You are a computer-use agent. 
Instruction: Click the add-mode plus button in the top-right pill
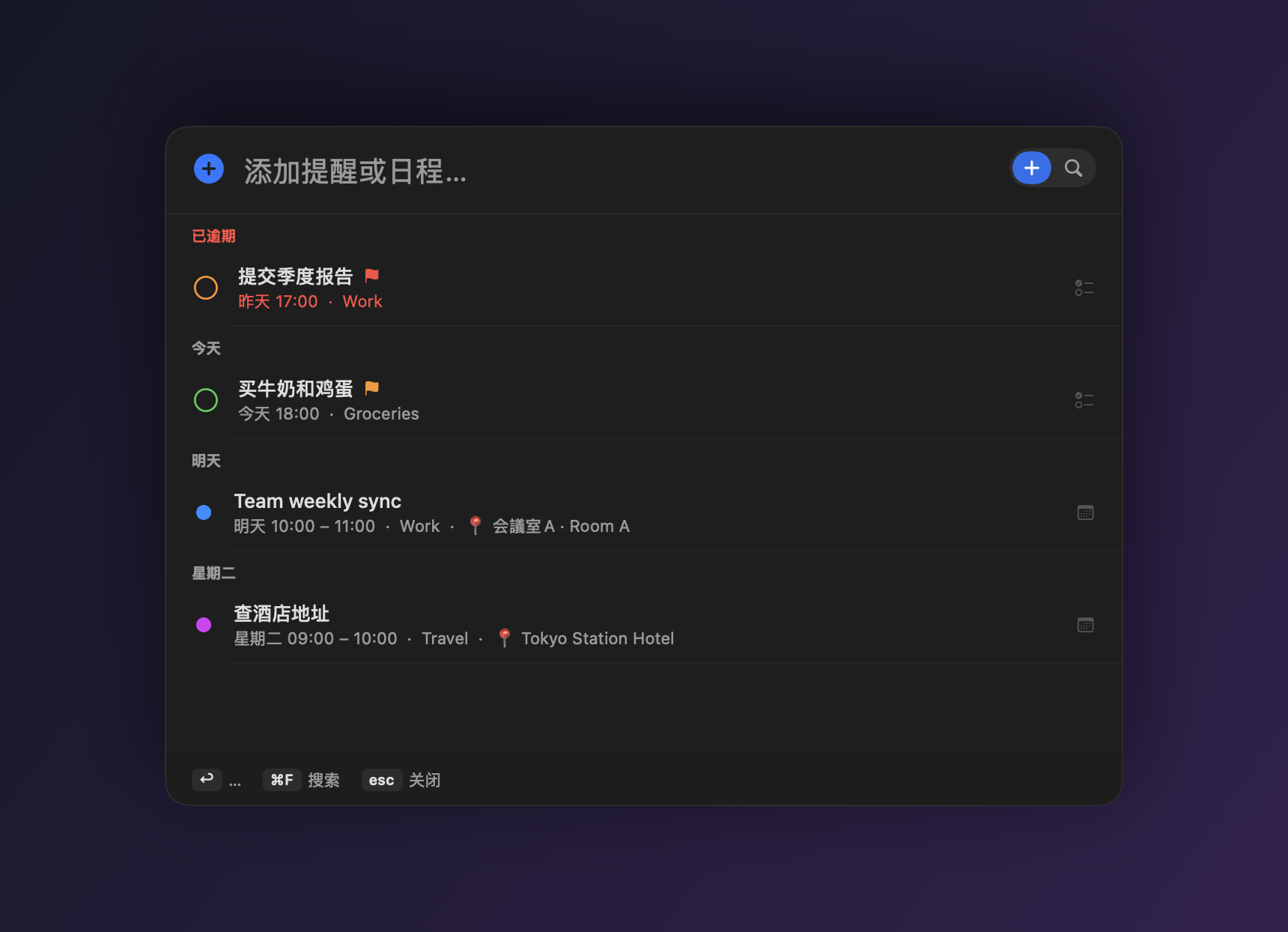click(1032, 168)
